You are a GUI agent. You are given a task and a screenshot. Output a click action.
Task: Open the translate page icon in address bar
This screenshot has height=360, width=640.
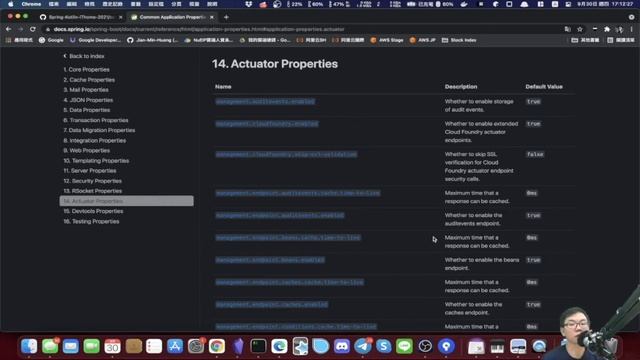tap(567, 29)
